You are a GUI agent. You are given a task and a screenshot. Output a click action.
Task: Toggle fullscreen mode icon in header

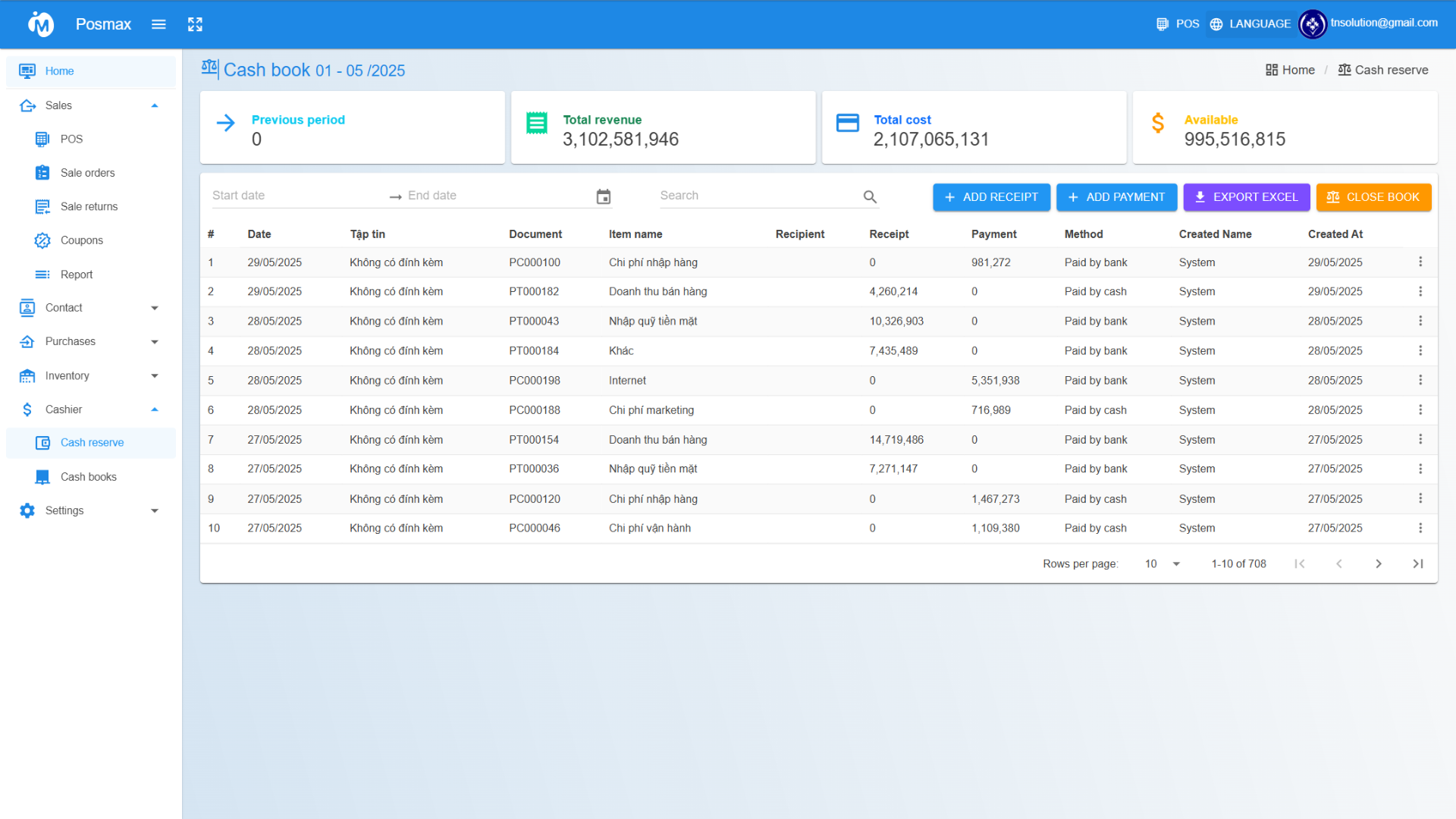coord(195,24)
